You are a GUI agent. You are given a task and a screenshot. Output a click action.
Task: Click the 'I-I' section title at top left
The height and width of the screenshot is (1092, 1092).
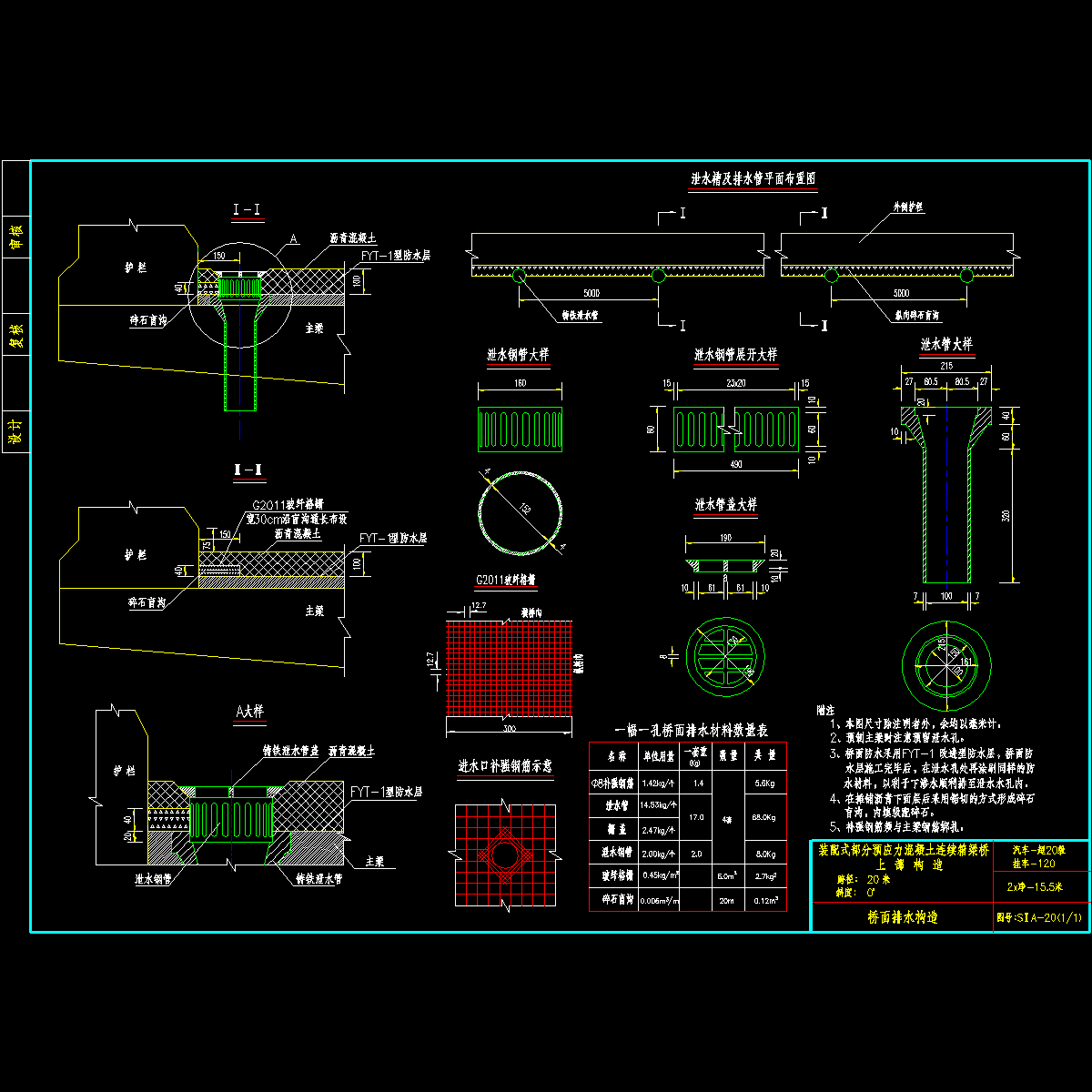248,211
